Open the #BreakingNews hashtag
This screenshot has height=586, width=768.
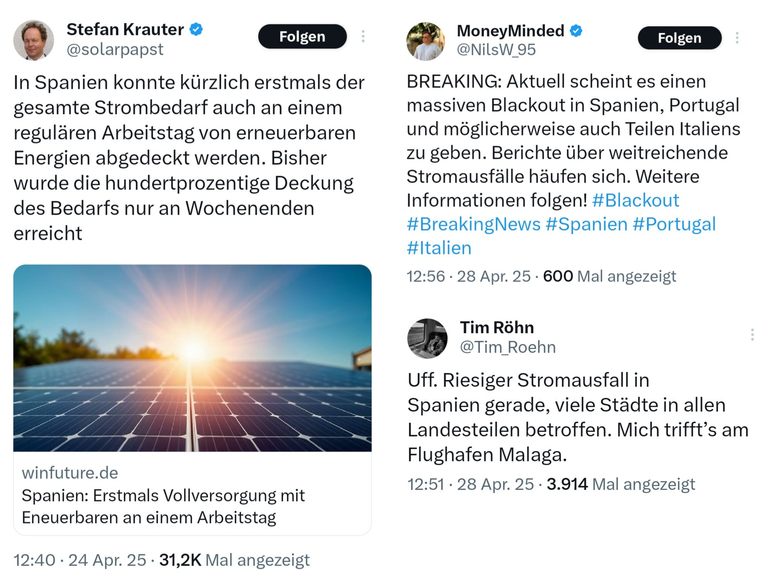tap(474, 224)
